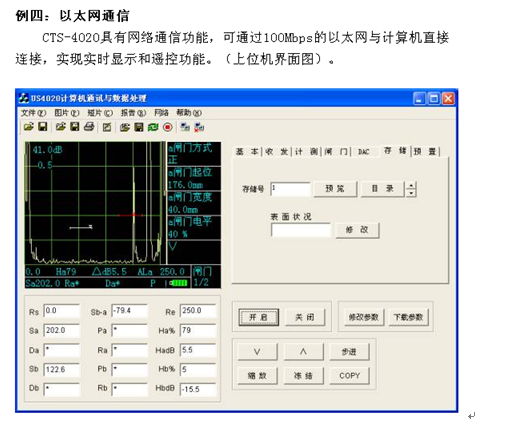Screen dimensions: 513x431
Task: Switch to the DAC tab
Action: click(x=363, y=152)
